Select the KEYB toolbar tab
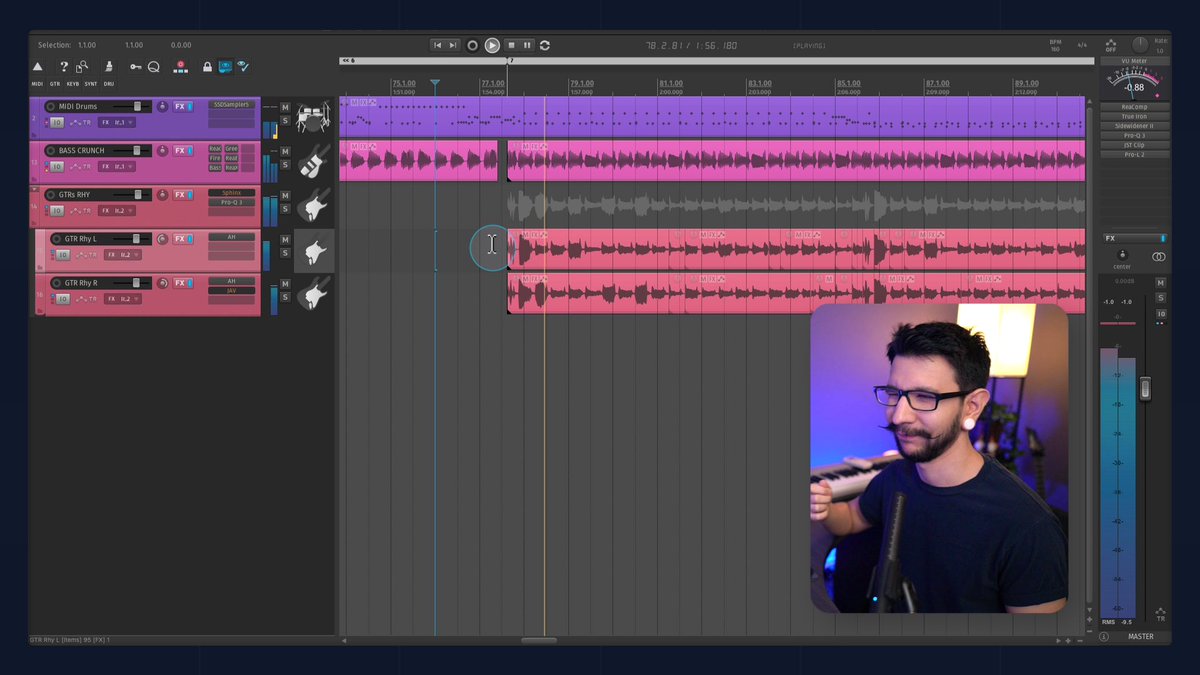Screen dimensions: 1200x675 click(72, 84)
